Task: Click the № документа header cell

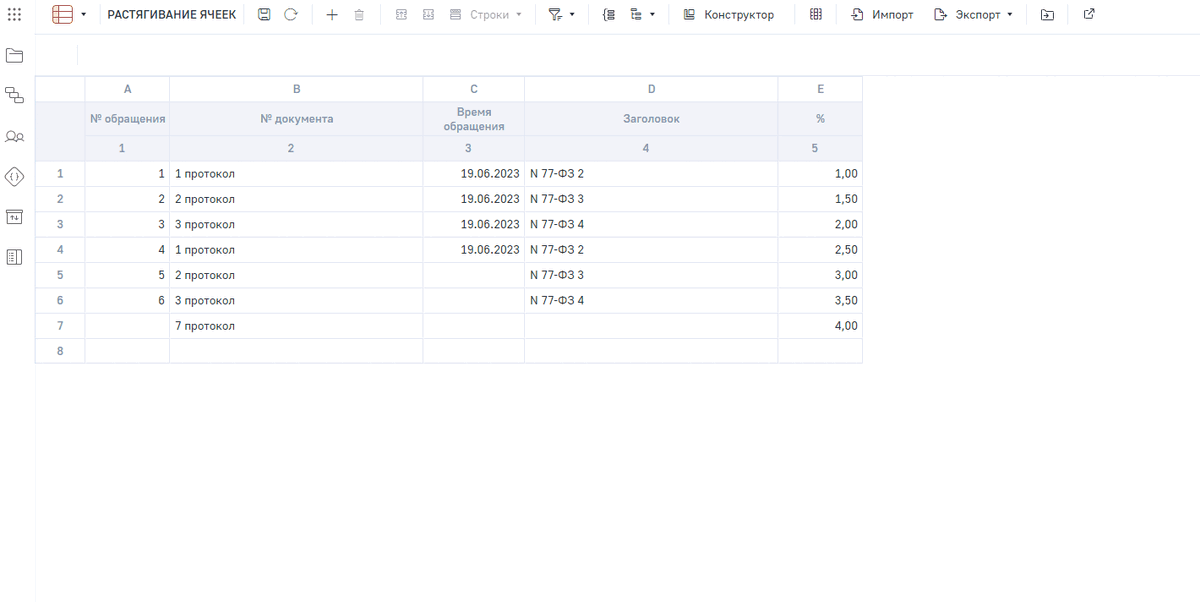Action: pos(296,118)
